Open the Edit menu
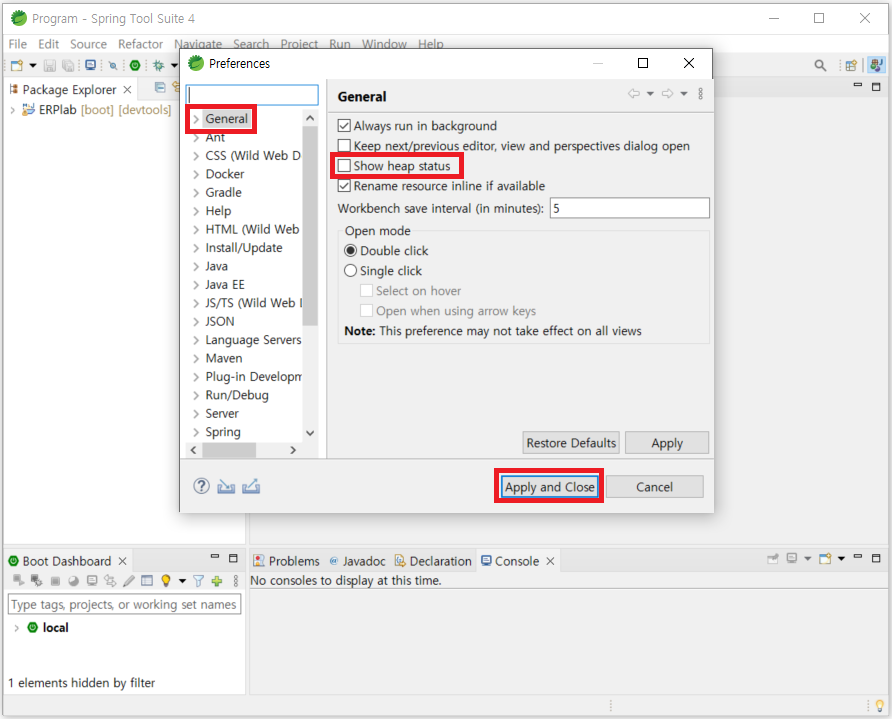 pos(48,44)
